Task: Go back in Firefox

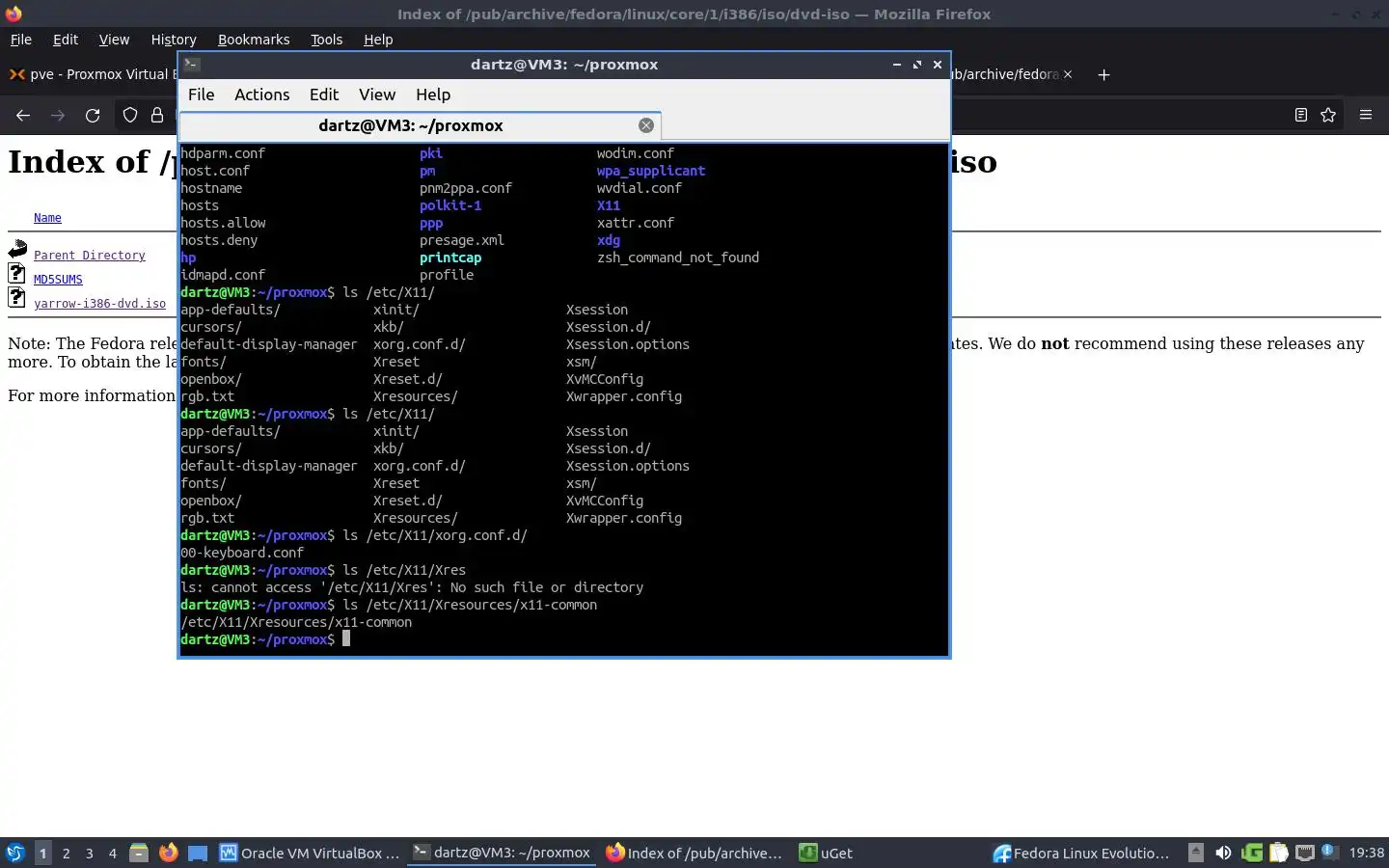Action: (23, 115)
